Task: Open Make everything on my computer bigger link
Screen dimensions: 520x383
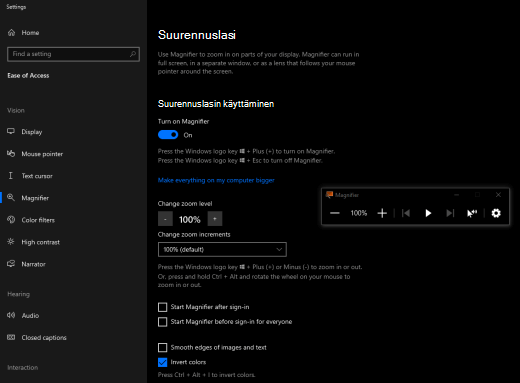Action: [216, 180]
